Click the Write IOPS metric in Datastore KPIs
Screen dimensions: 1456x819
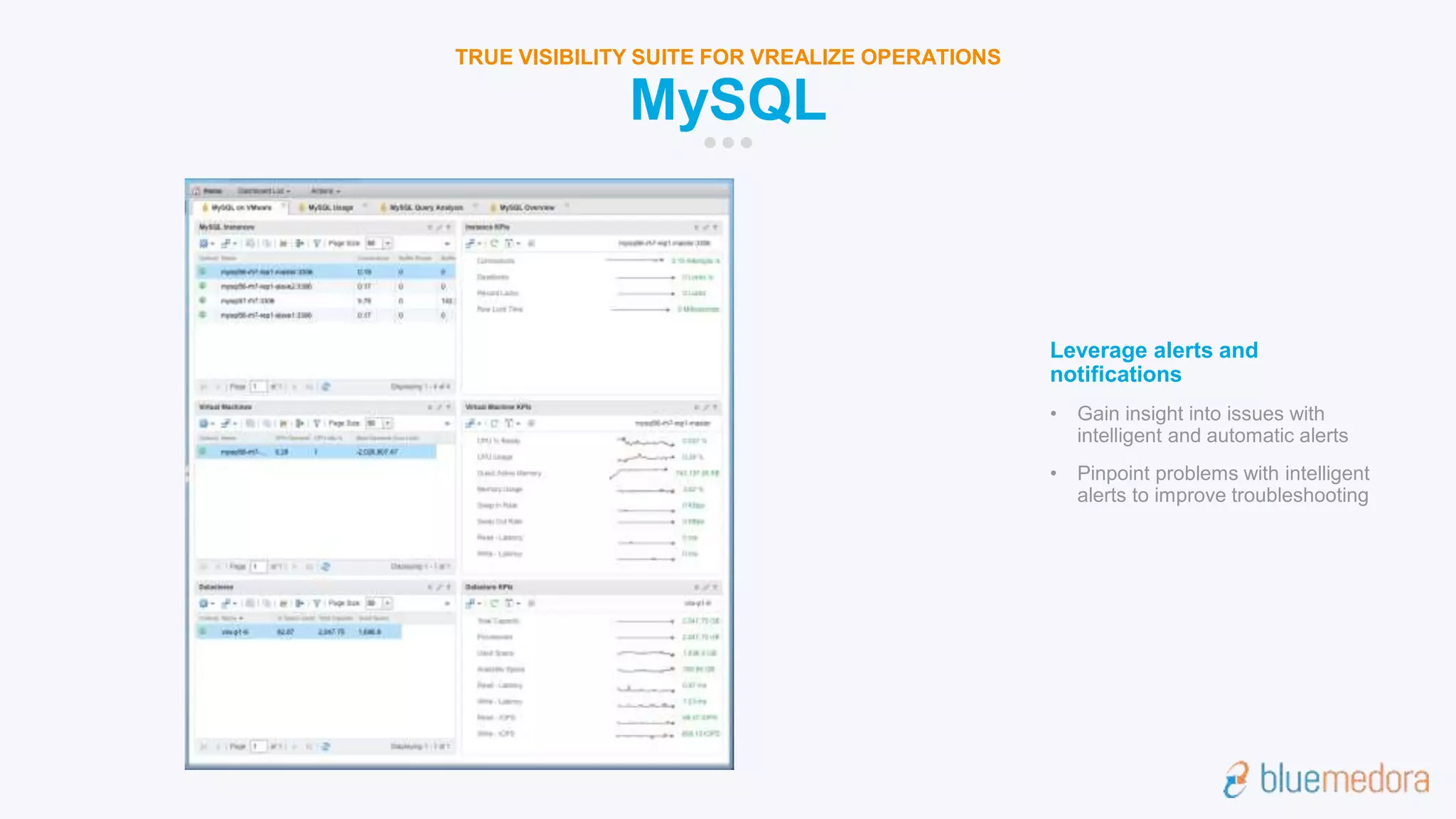[x=496, y=734]
